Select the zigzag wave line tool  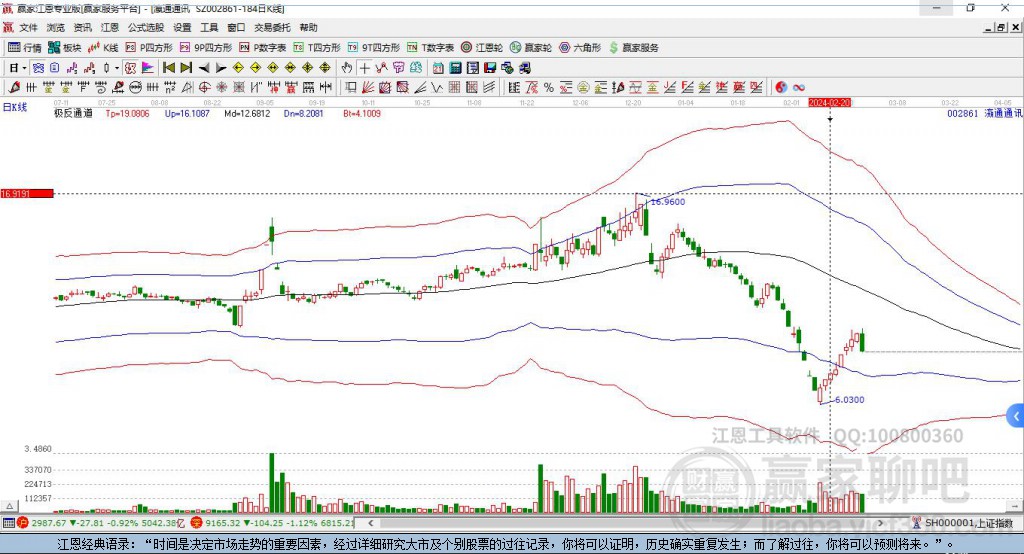point(436,87)
